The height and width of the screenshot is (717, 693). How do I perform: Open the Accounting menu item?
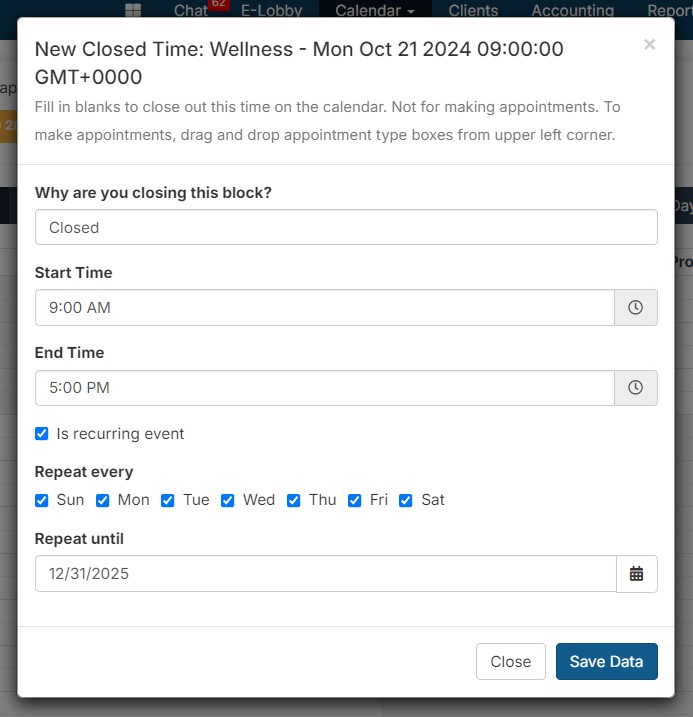572,11
